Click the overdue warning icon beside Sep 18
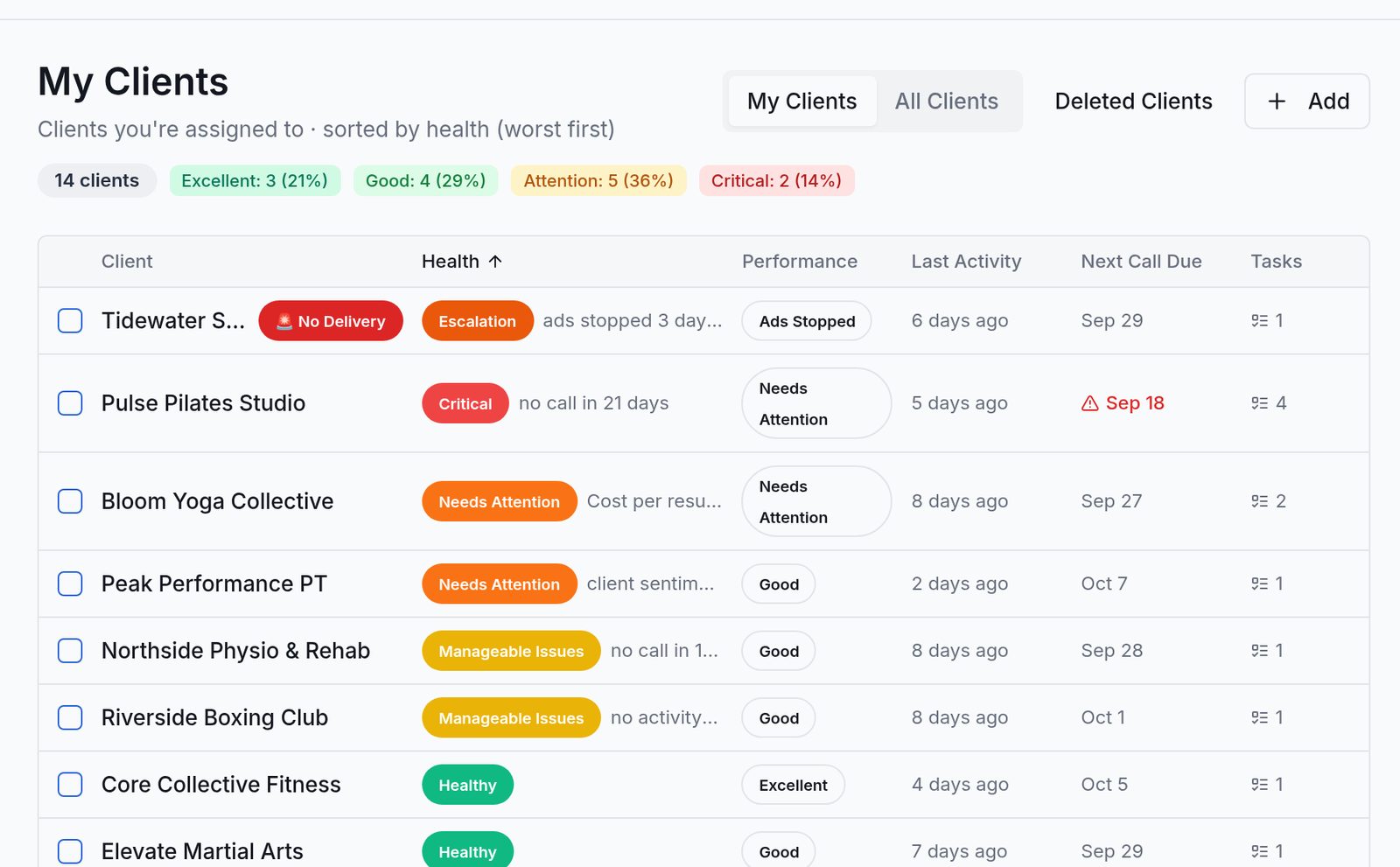1400x867 pixels. (x=1089, y=403)
